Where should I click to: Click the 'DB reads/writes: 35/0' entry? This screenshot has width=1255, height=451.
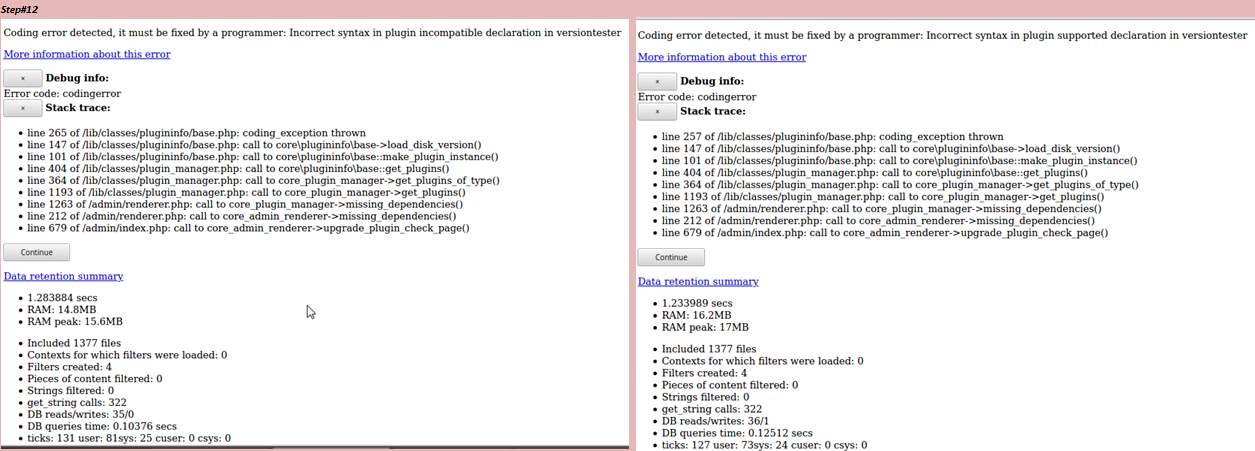pyautogui.click(x=81, y=414)
